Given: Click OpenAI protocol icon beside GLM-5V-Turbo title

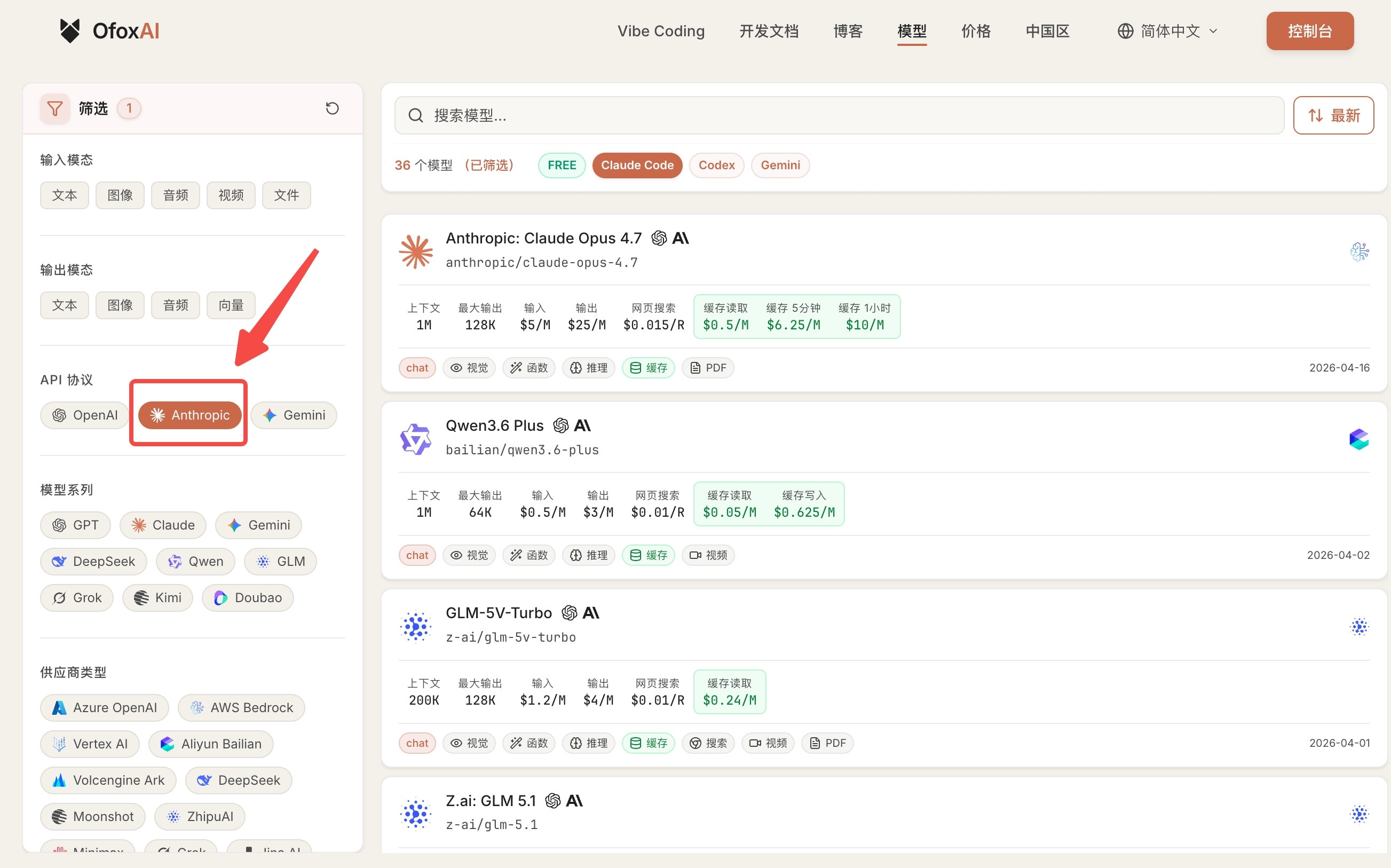Looking at the screenshot, I should pos(569,613).
